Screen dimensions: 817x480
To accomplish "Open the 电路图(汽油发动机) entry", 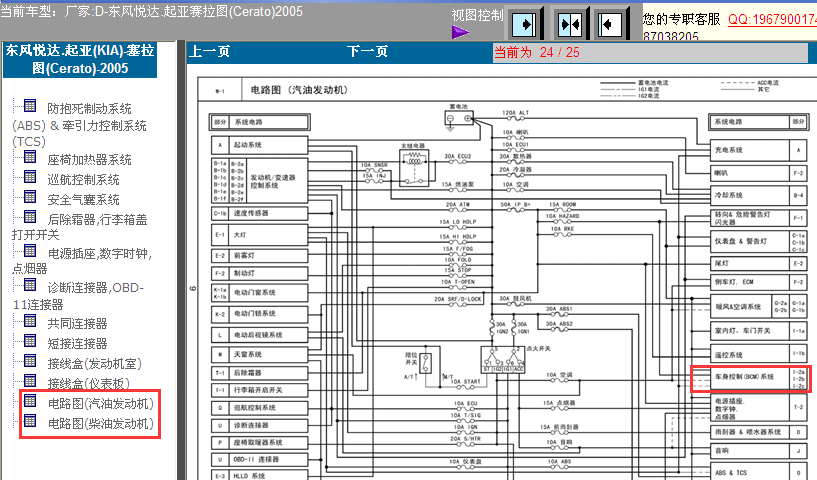I will [x=101, y=403].
